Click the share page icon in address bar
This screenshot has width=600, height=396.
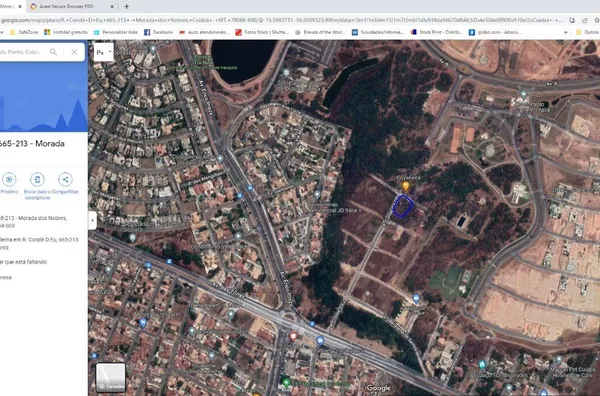click(x=584, y=20)
